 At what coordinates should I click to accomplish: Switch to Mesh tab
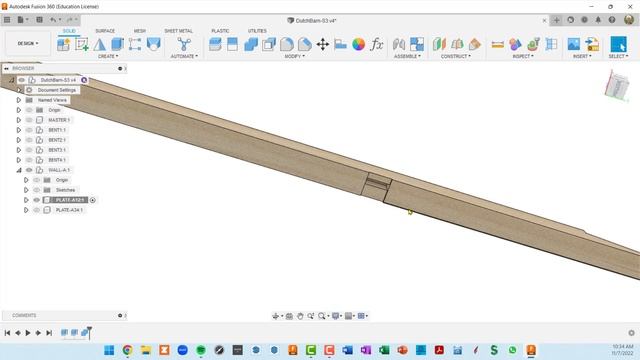pyautogui.click(x=140, y=31)
